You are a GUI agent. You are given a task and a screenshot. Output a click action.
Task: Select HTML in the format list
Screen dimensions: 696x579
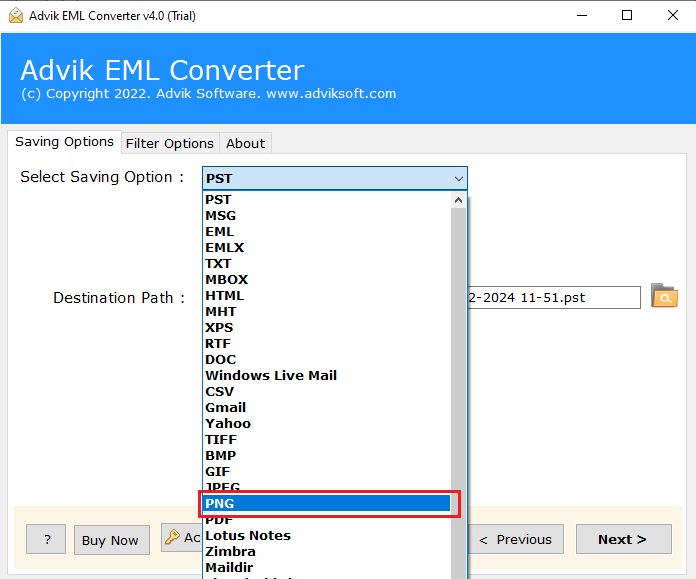pos(327,296)
